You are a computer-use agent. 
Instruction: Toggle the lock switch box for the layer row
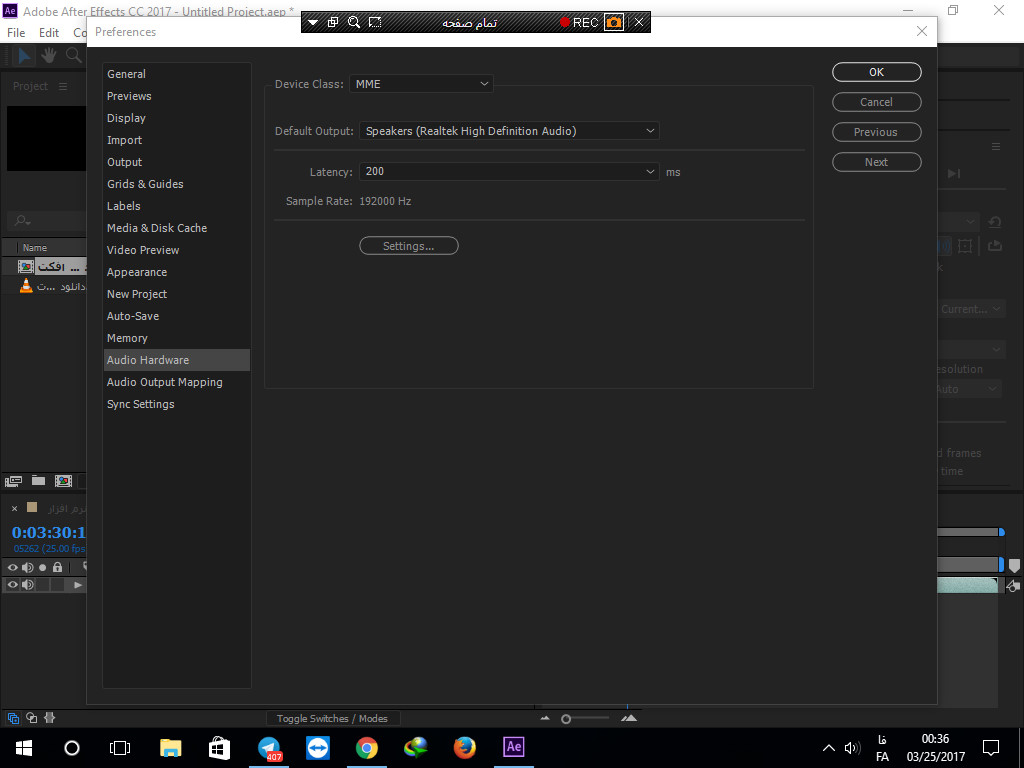click(x=57, y=584)
